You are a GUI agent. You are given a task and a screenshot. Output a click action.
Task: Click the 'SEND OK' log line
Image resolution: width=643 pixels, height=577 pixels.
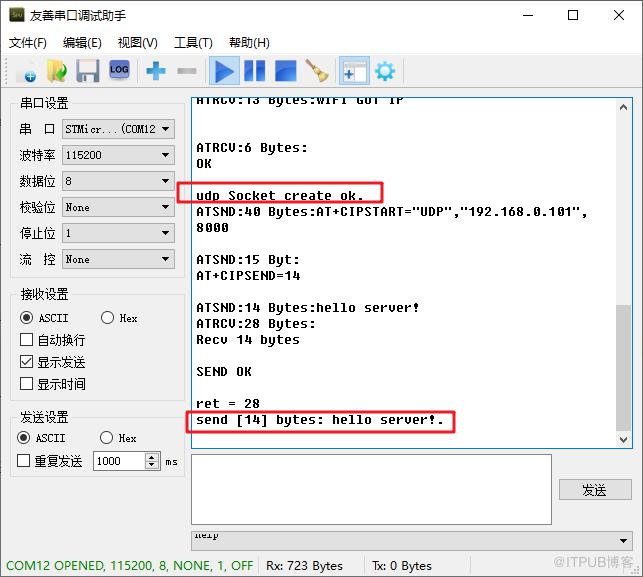tap(224, 372)
